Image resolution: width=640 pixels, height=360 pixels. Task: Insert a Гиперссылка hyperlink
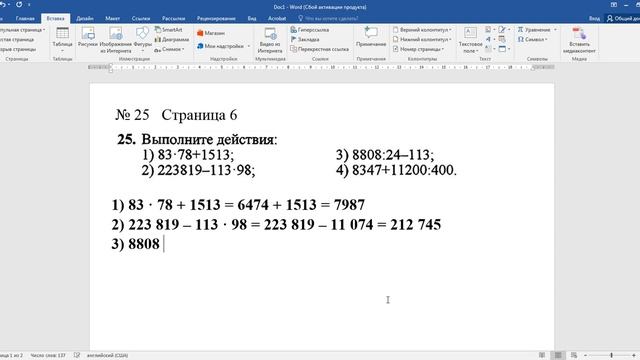coord(310,30)
